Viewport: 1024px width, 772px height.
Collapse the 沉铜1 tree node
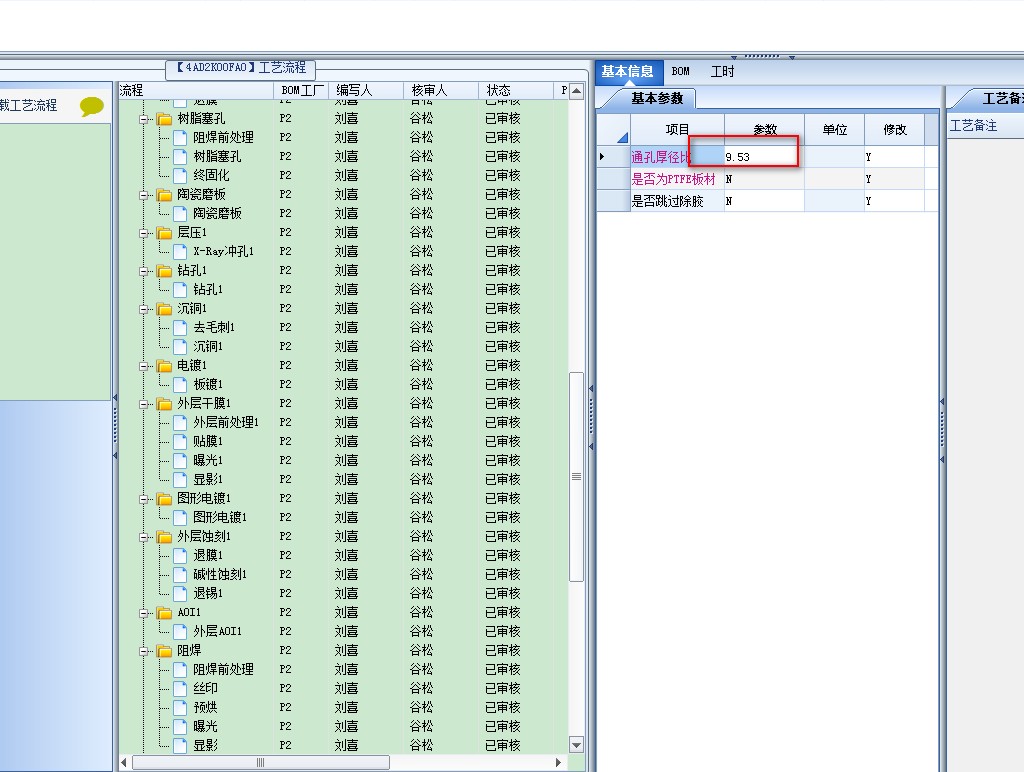click(x=144, y=309)
